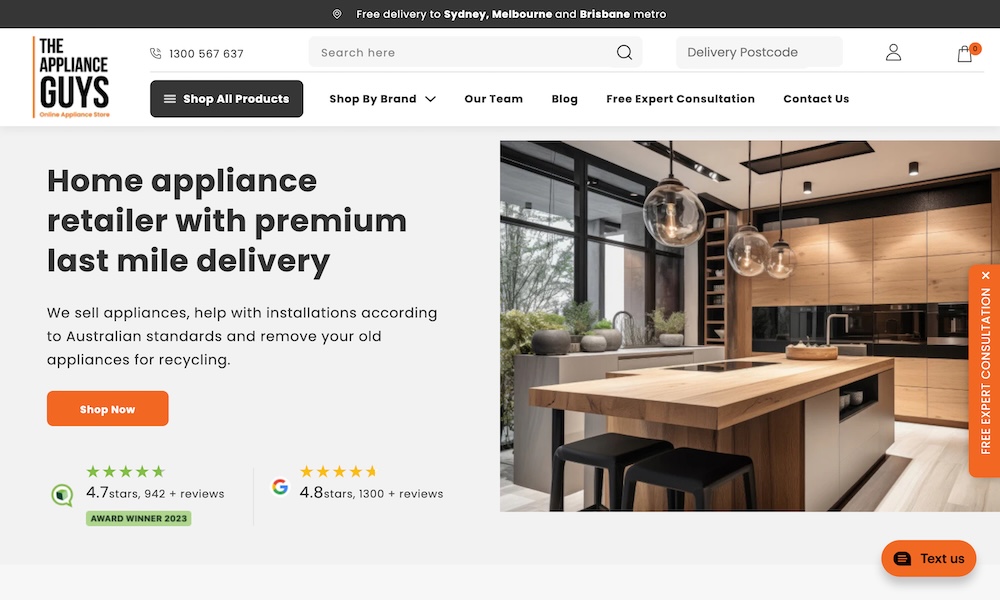This screenshot has width=1000, height=600.
Task: Open Contact Us page
Action: (816, 99)
